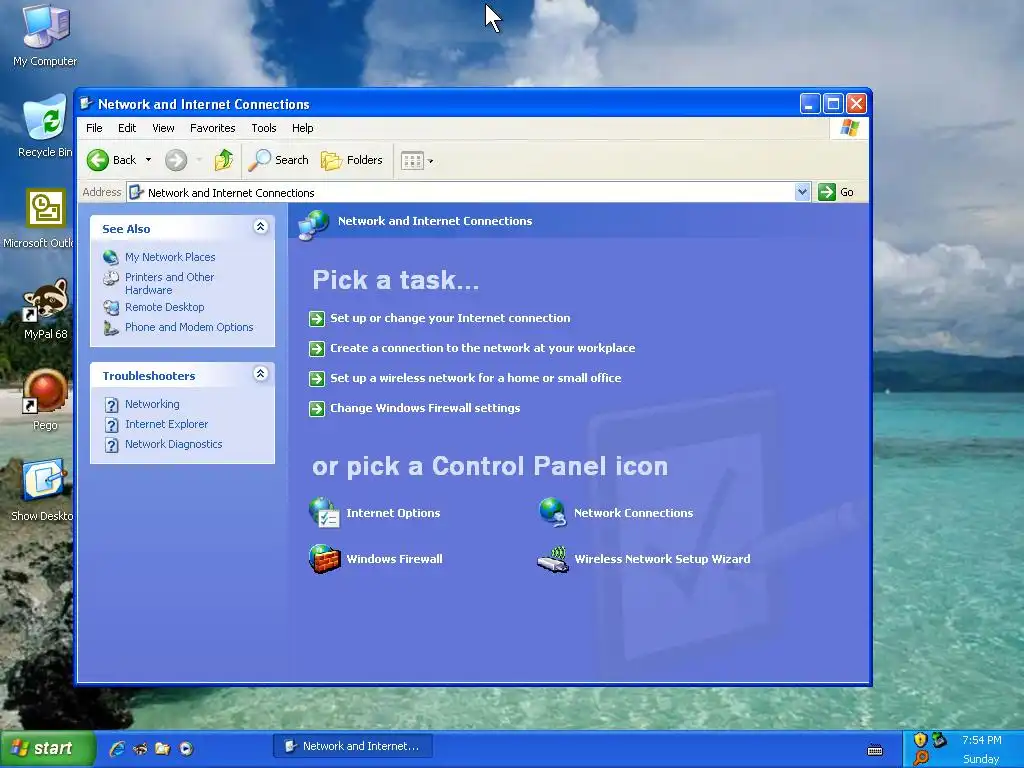Collapse the Troubleshooters panel
The image size is (1024, 768).
(261, 374)
